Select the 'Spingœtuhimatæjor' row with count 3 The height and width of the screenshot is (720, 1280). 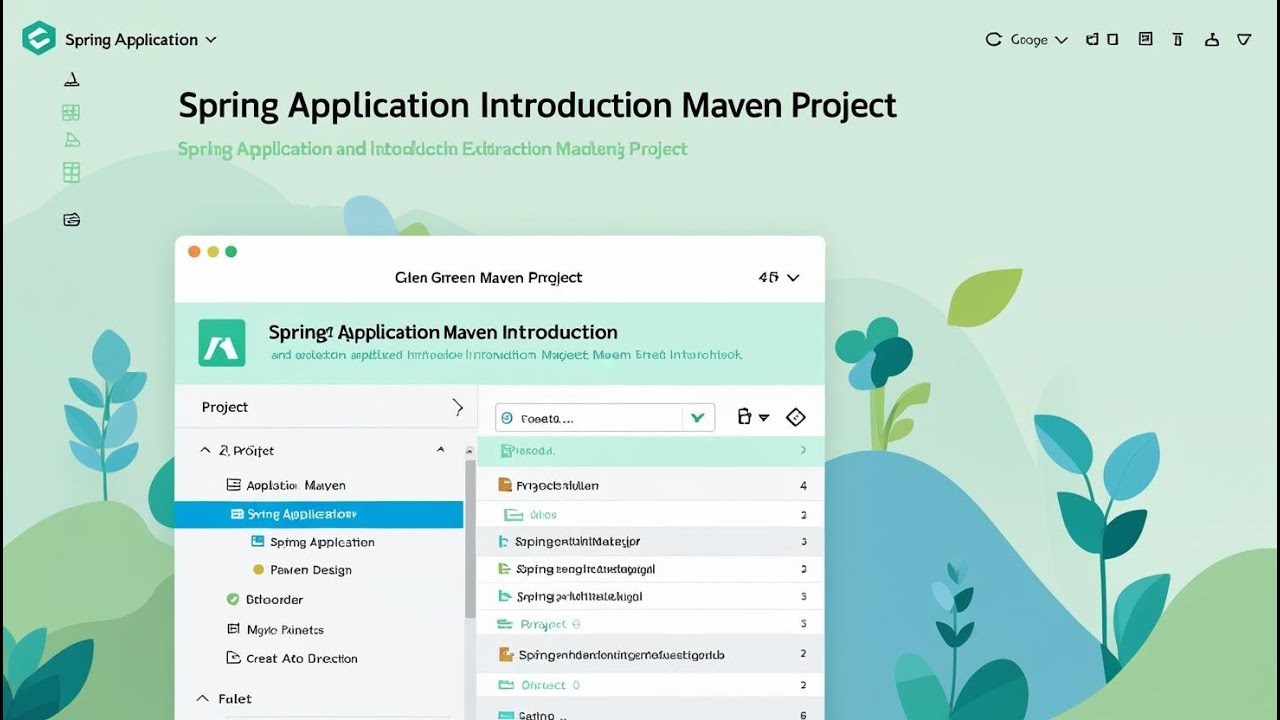[x=650, y=541]
